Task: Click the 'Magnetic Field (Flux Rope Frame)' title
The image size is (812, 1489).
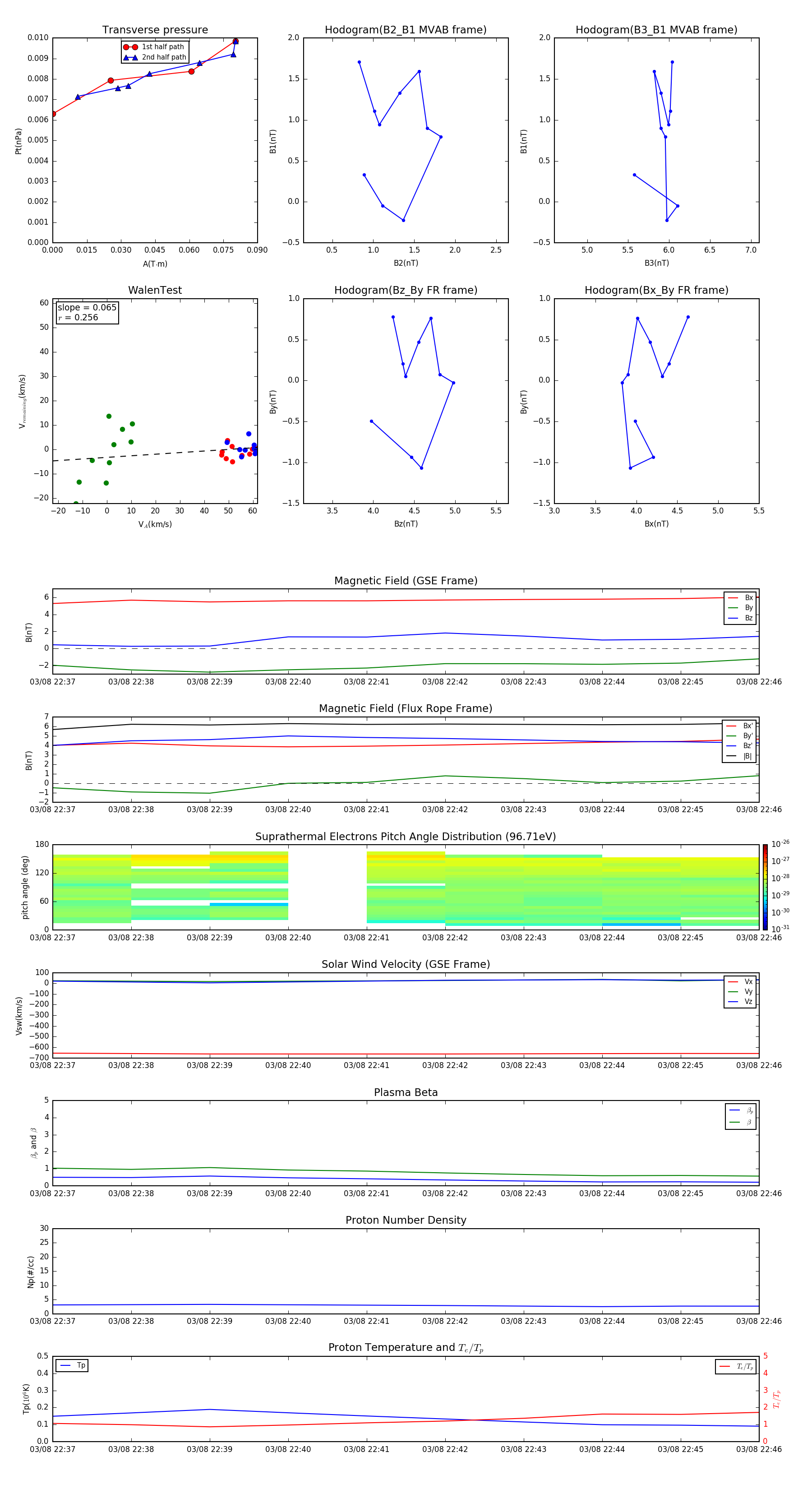Action: pyautogui.click(x=406, y=709)
